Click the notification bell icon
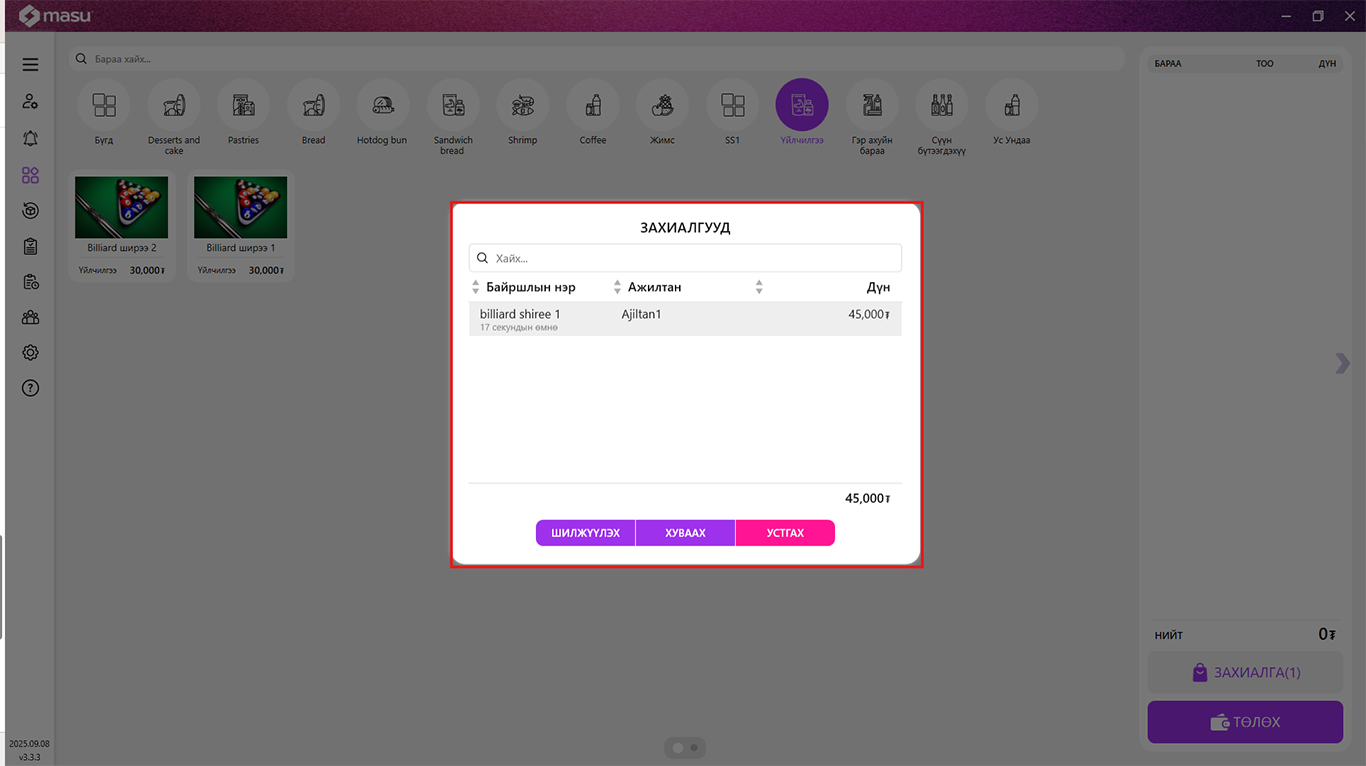This screenshot has height=766, width=1366. tap(30, 138)
